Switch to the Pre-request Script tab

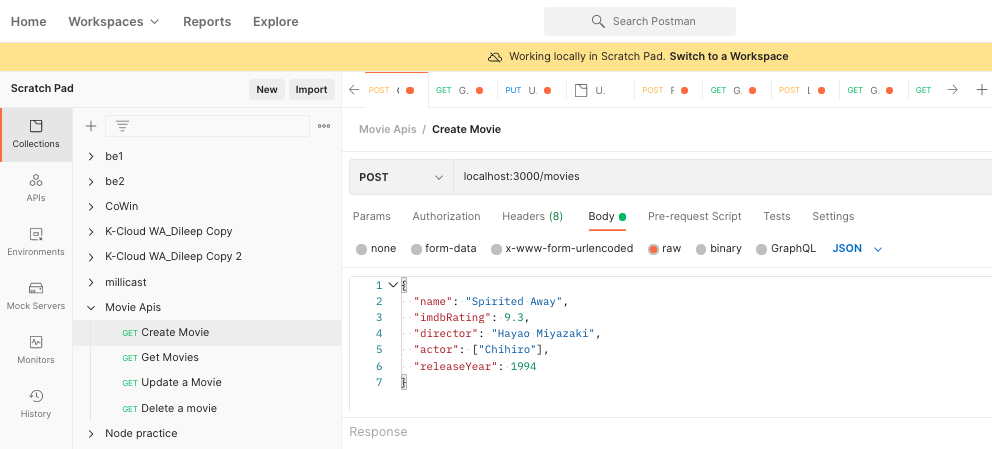[x=694, y=216]
